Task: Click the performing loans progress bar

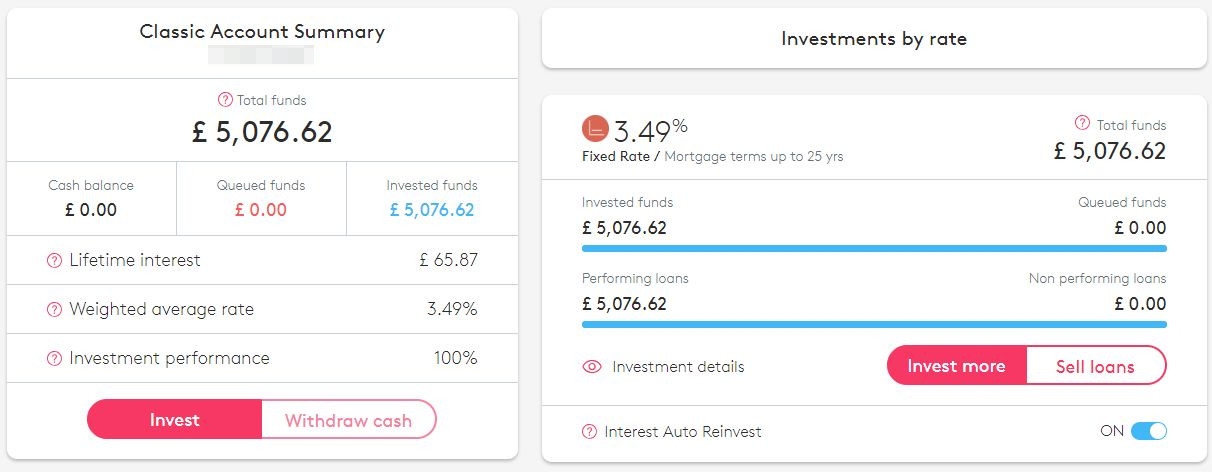Action: click(x=874, y=324)
